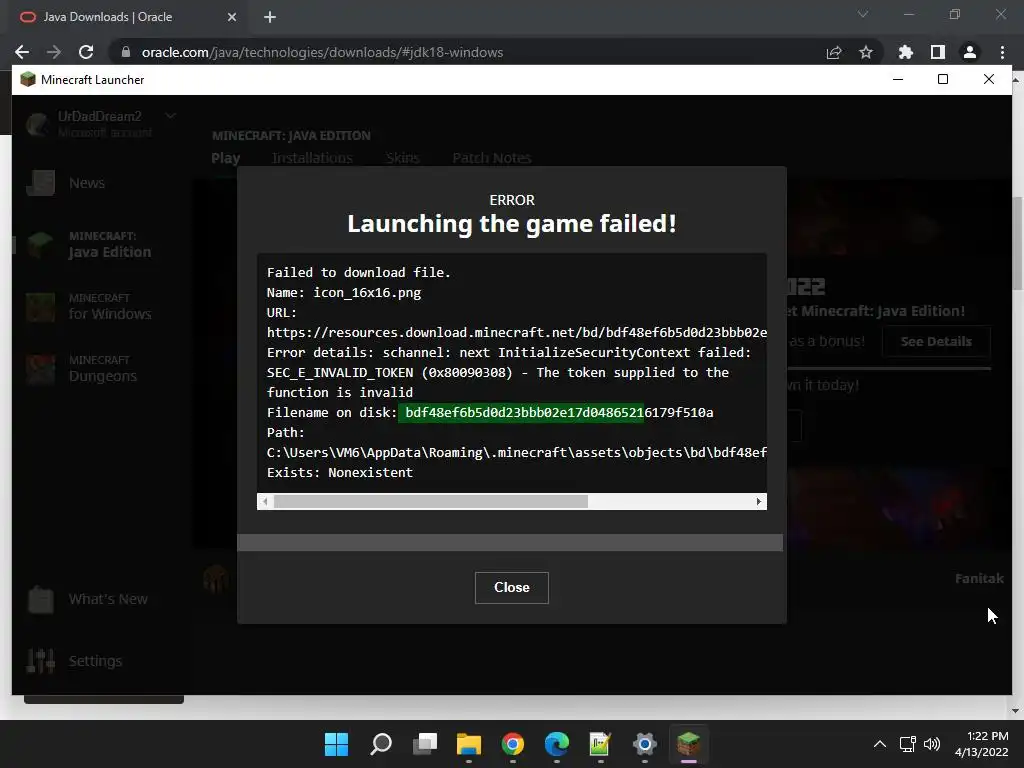Image resolution: width=1024 pixels, height=768 pixels.
Task: Click 'Failed to download file.' line
Action: tap(359, 272)
